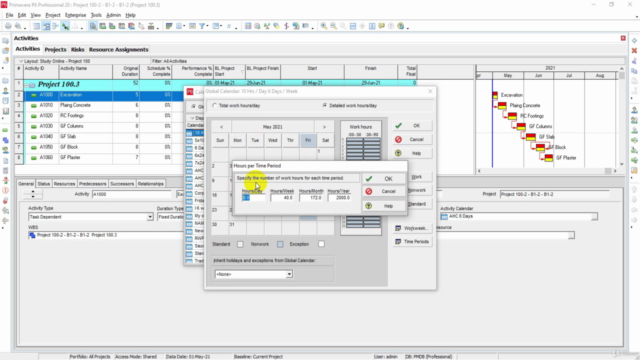Select the Fri column header in calendar
This screenshot has width=640, height=360.
point(308,140)
